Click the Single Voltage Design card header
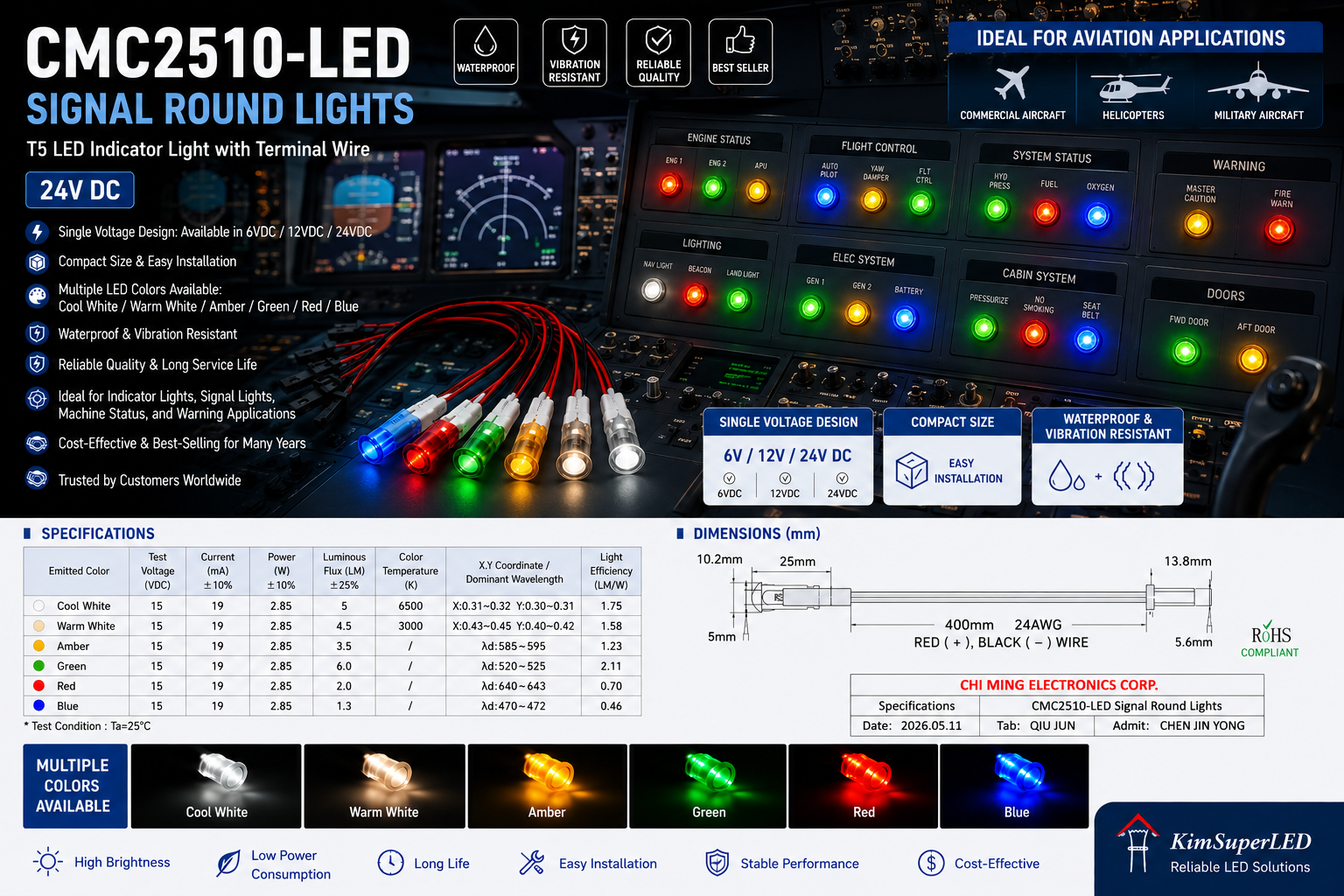Screen dimensions: 1344x896 (788, 422)
